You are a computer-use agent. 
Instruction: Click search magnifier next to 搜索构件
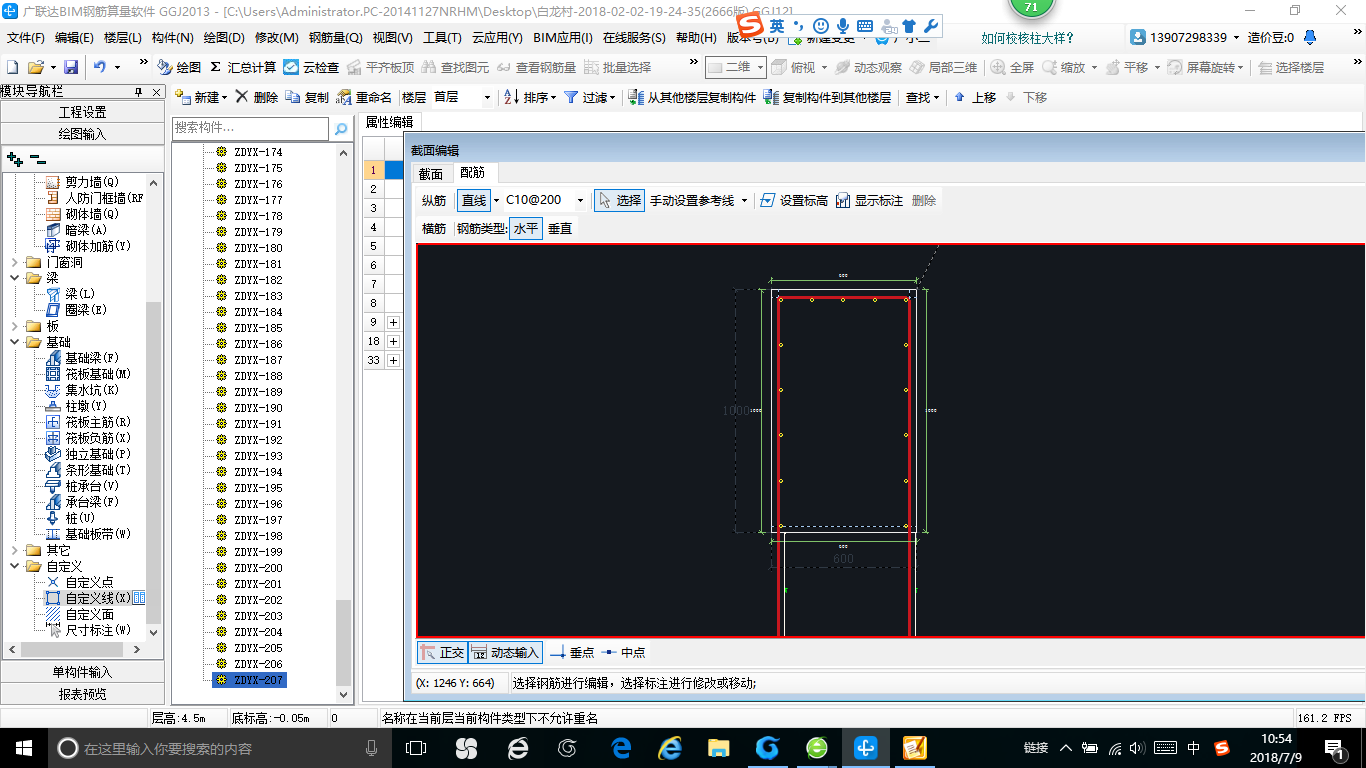point(341,129)
